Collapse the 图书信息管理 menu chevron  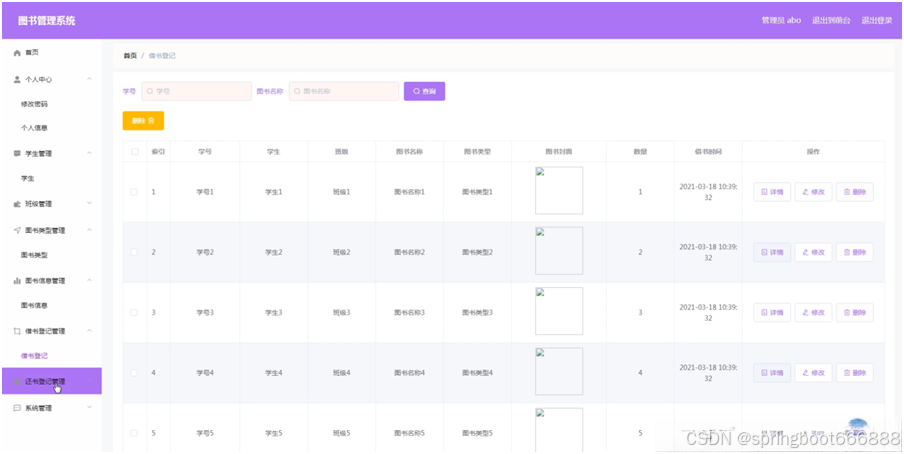click(89, 280)
